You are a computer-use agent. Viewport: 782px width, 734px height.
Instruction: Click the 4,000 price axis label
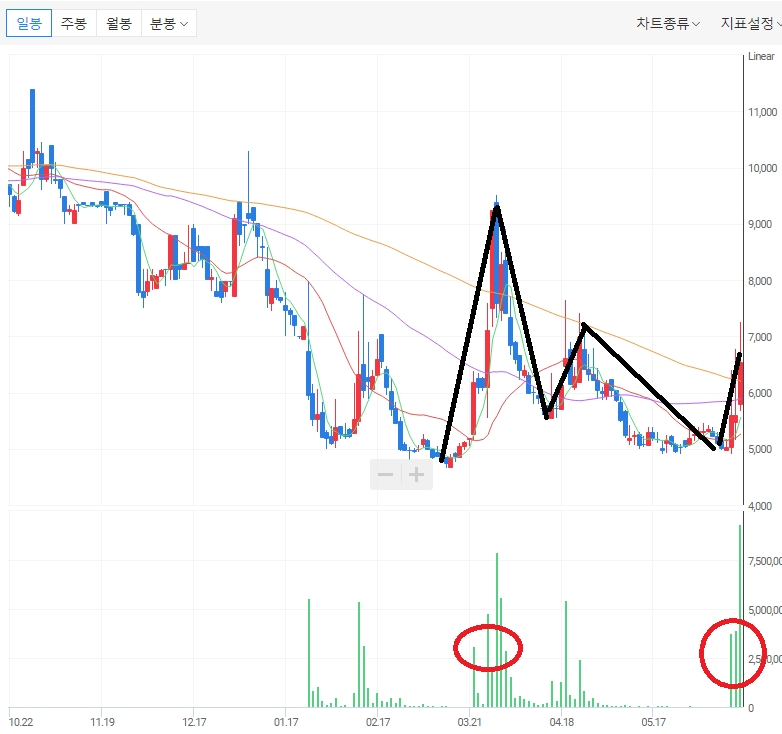click(x=761, y=506)
